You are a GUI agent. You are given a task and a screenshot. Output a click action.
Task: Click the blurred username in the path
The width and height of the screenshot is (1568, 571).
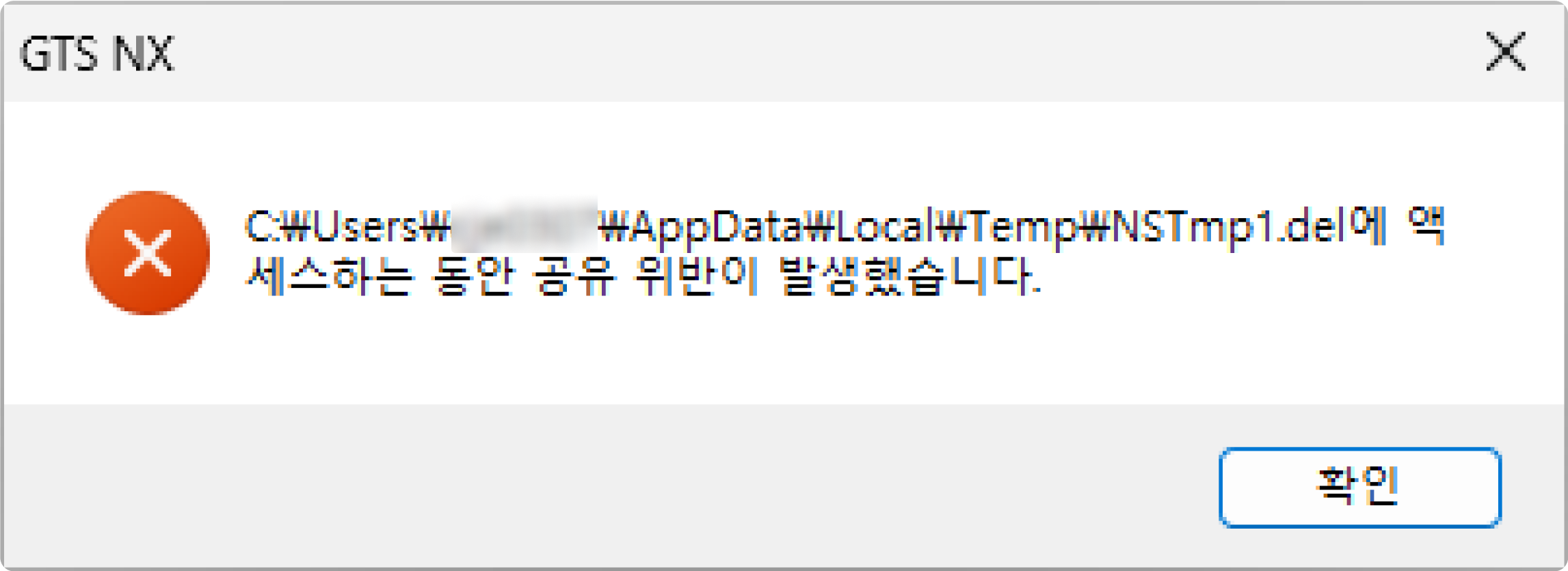tap(524, 226)
